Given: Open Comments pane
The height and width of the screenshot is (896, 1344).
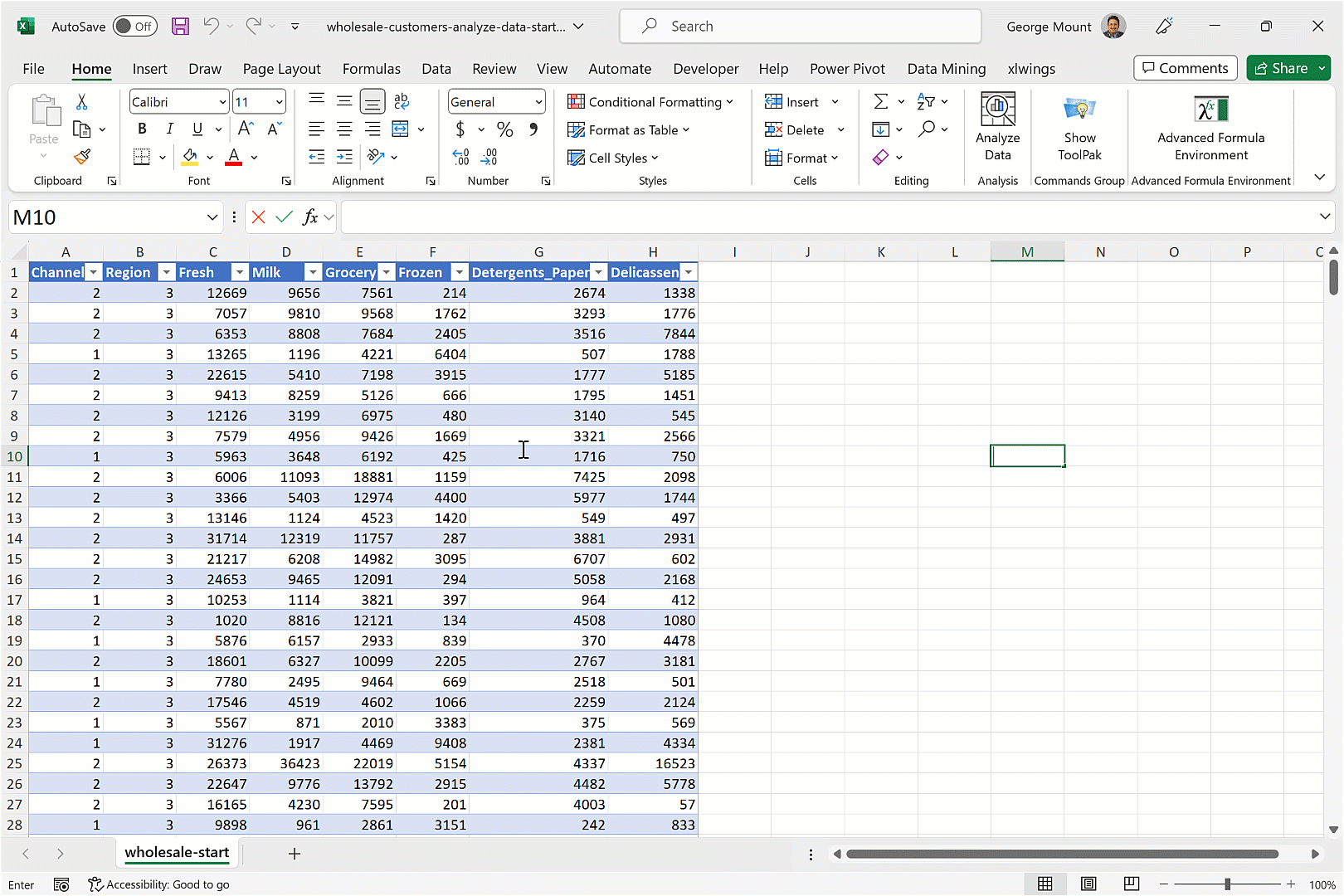Looking at the screenshot, I should [1185, 67].
